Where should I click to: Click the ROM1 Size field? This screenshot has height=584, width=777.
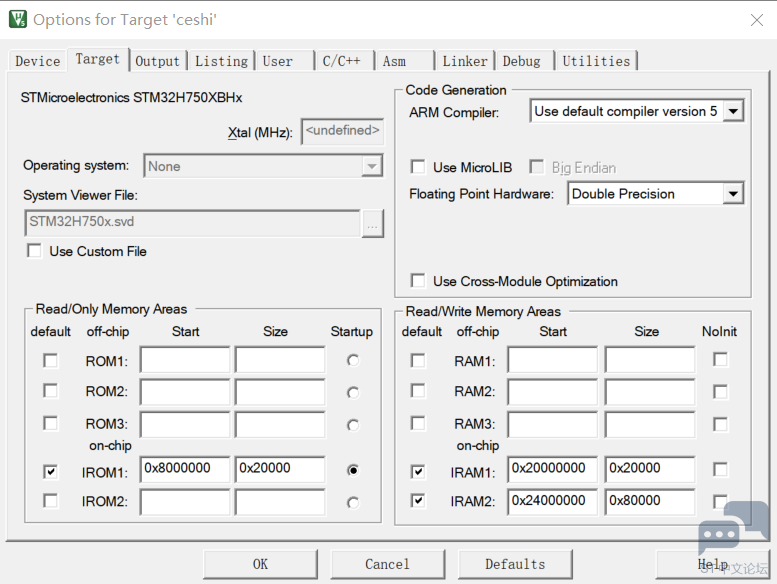point(280,360)
